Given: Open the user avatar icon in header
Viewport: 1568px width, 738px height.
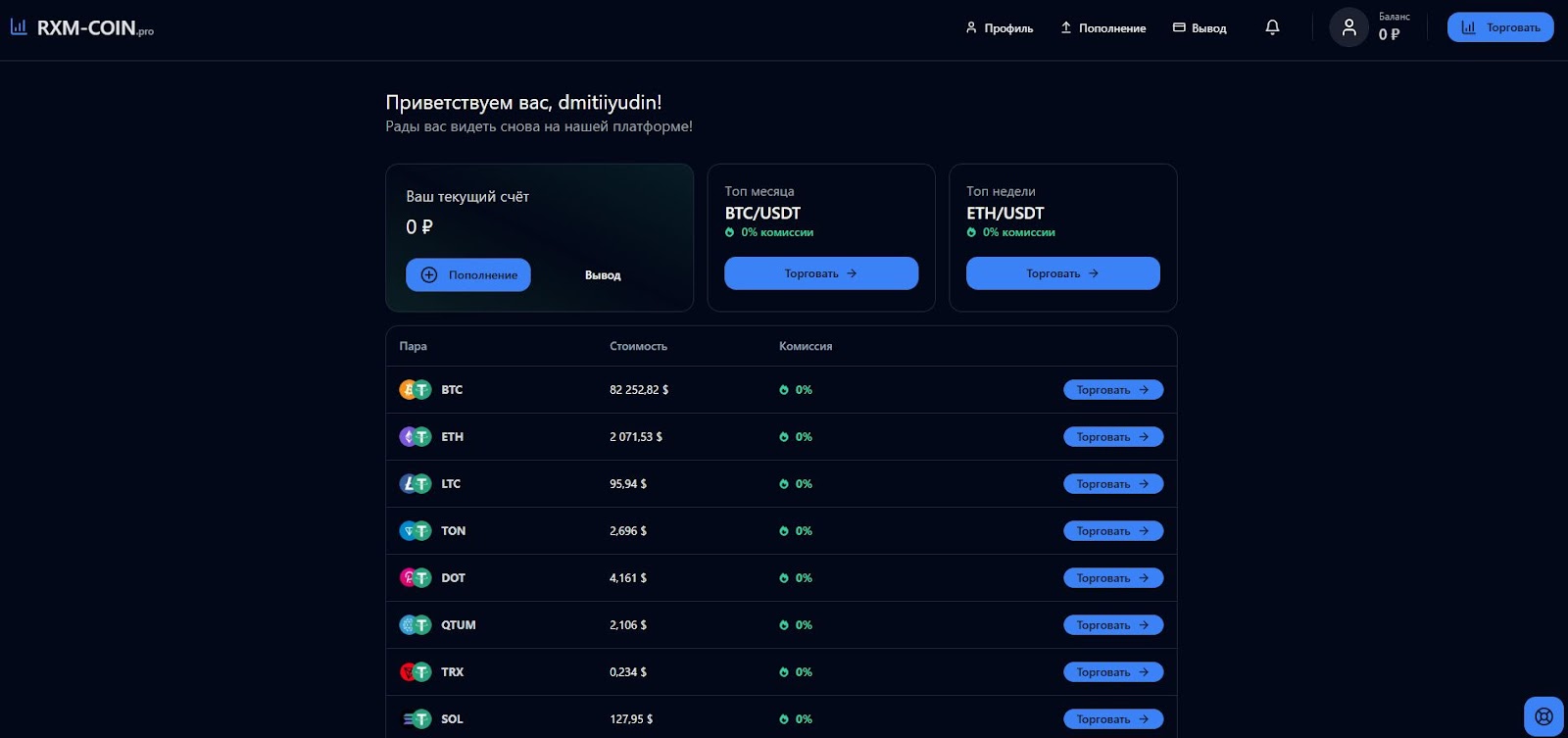Looking at the screenshot, I should coord(1348,27).
